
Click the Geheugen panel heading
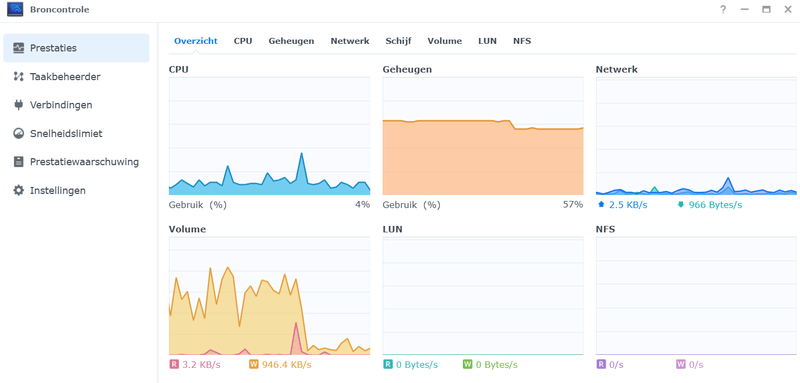point(407,69)
